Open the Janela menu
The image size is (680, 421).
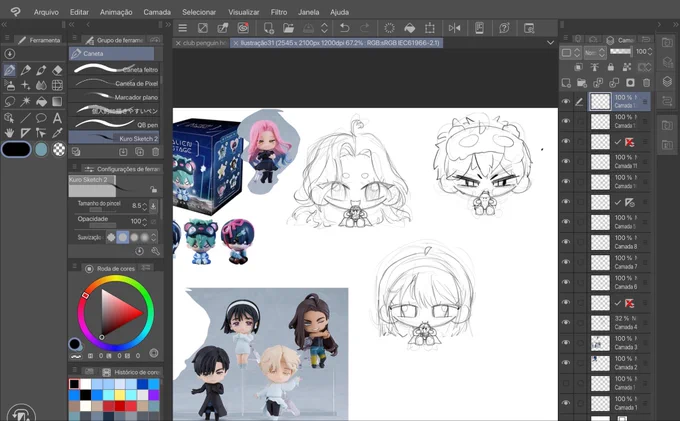click(x=308, y=12)
